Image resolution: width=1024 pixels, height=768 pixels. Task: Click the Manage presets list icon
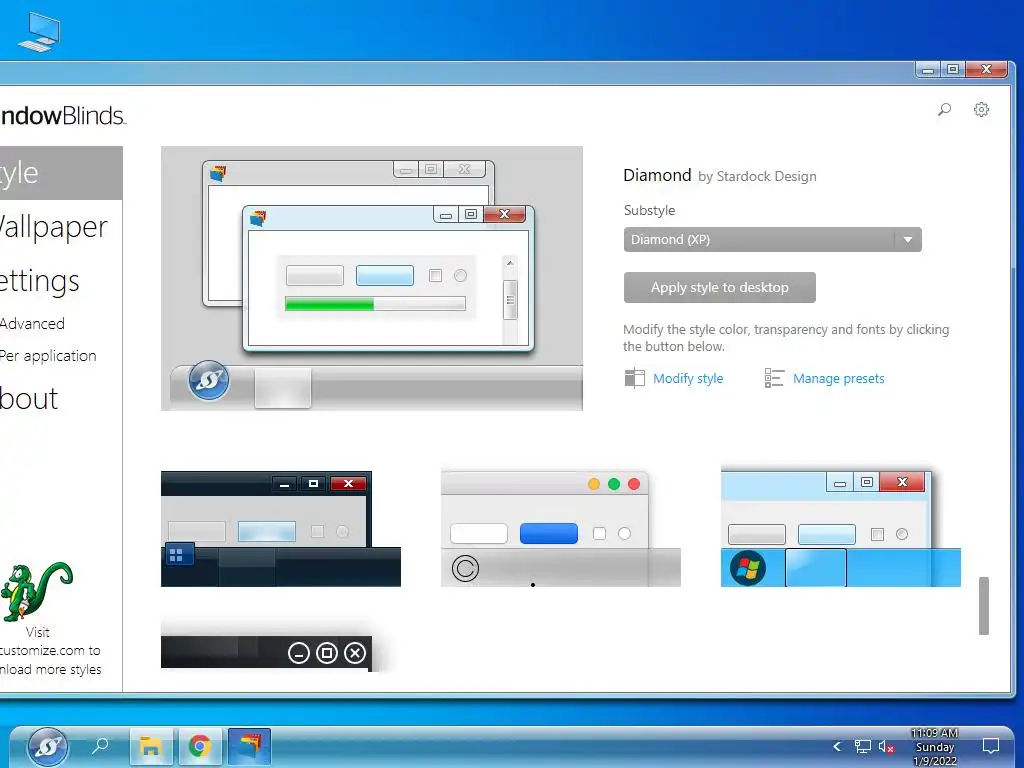774,378
